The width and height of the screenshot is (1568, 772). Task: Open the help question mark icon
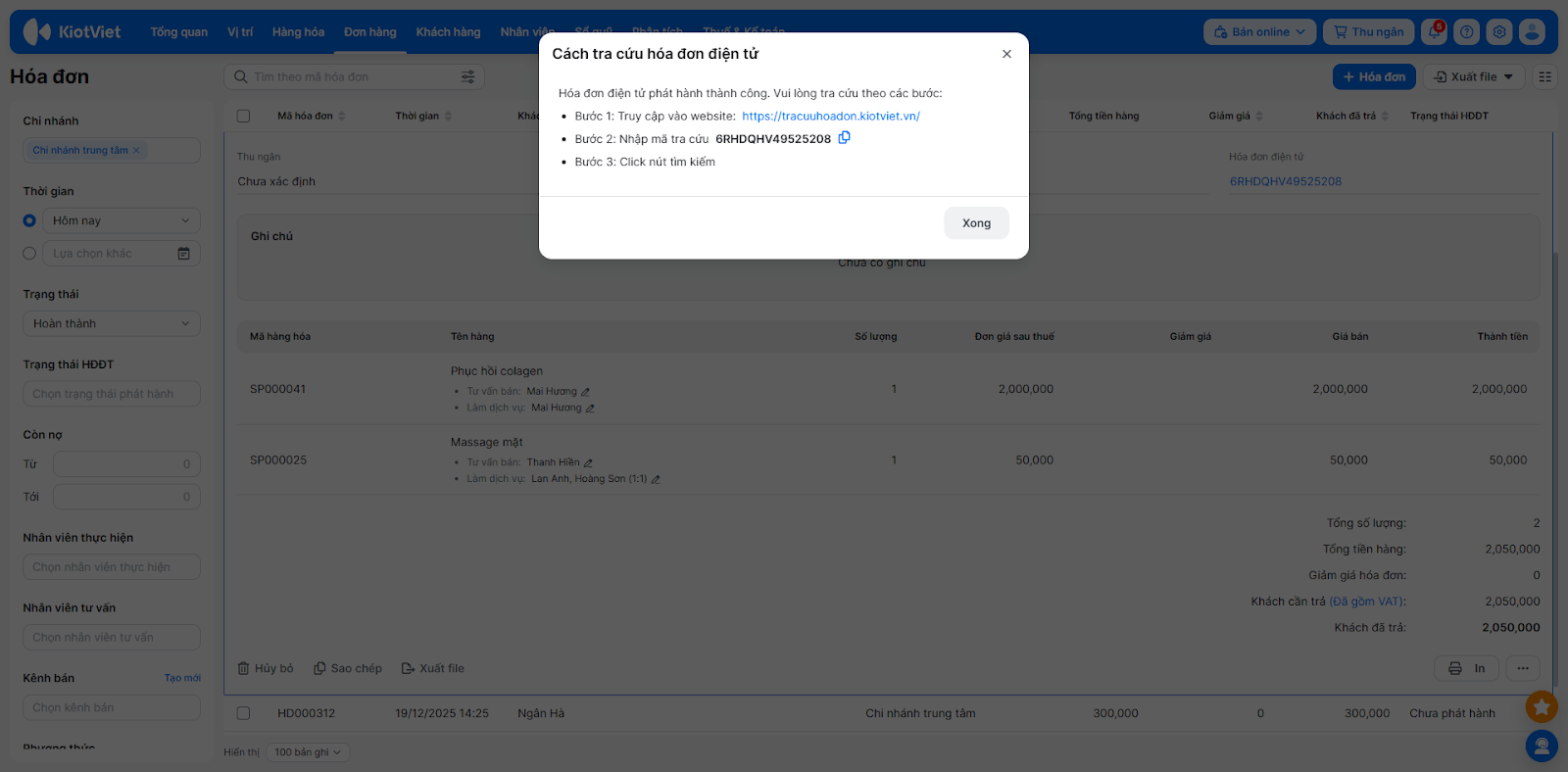[1466, 32]
